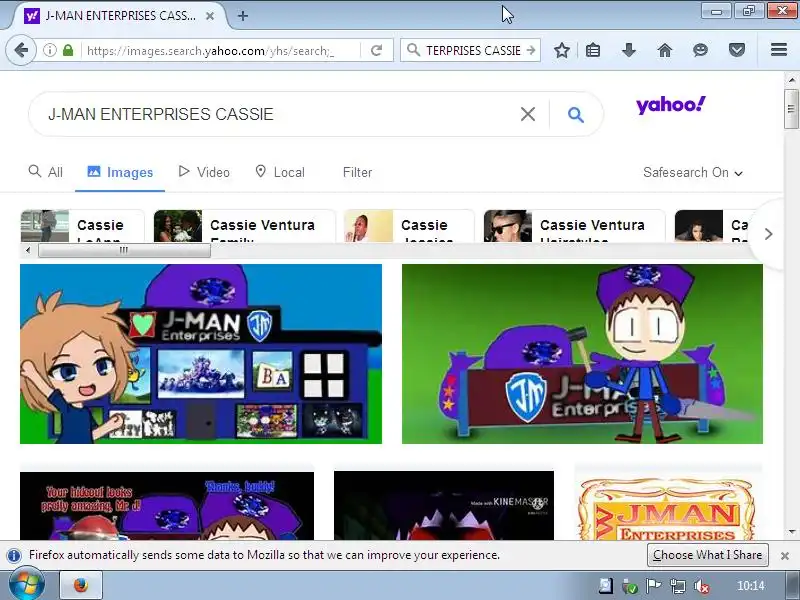Clear the Yahoo search query with X

click(528, 114)
